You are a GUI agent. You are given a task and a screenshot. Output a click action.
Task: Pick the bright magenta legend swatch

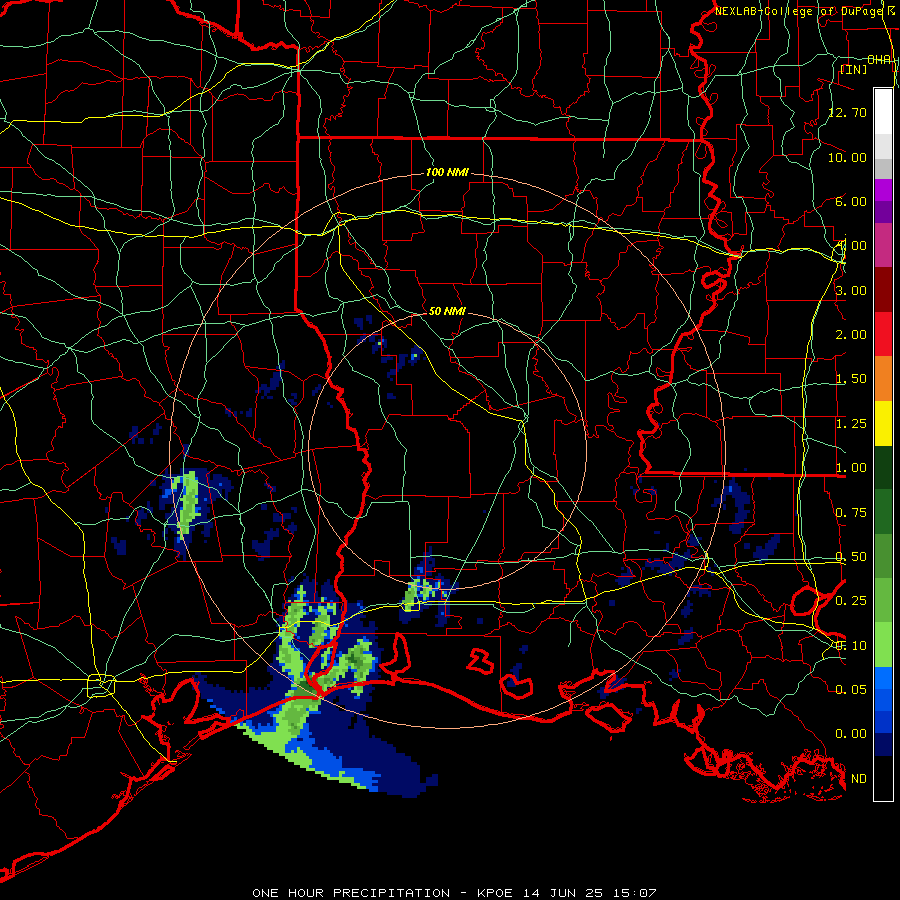pyautogui.click(x=883, y=191)
